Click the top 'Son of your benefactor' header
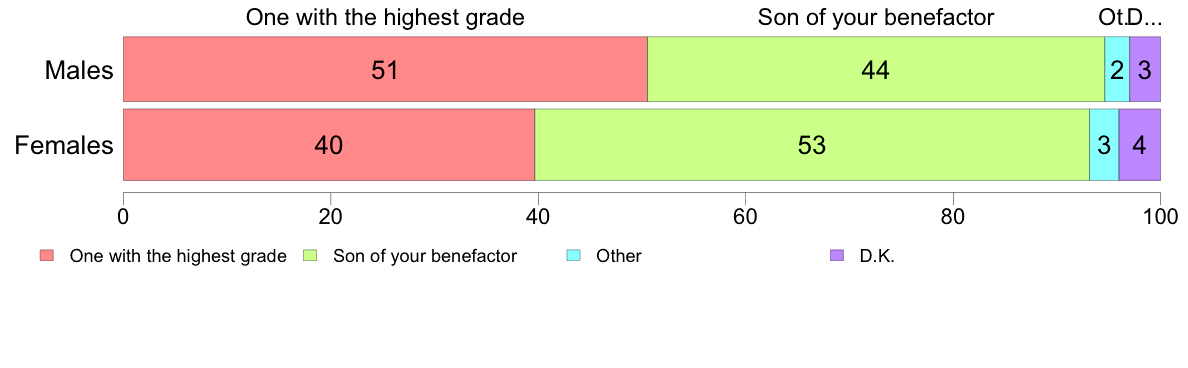The image size is (1188, 368). pos(876,17)
